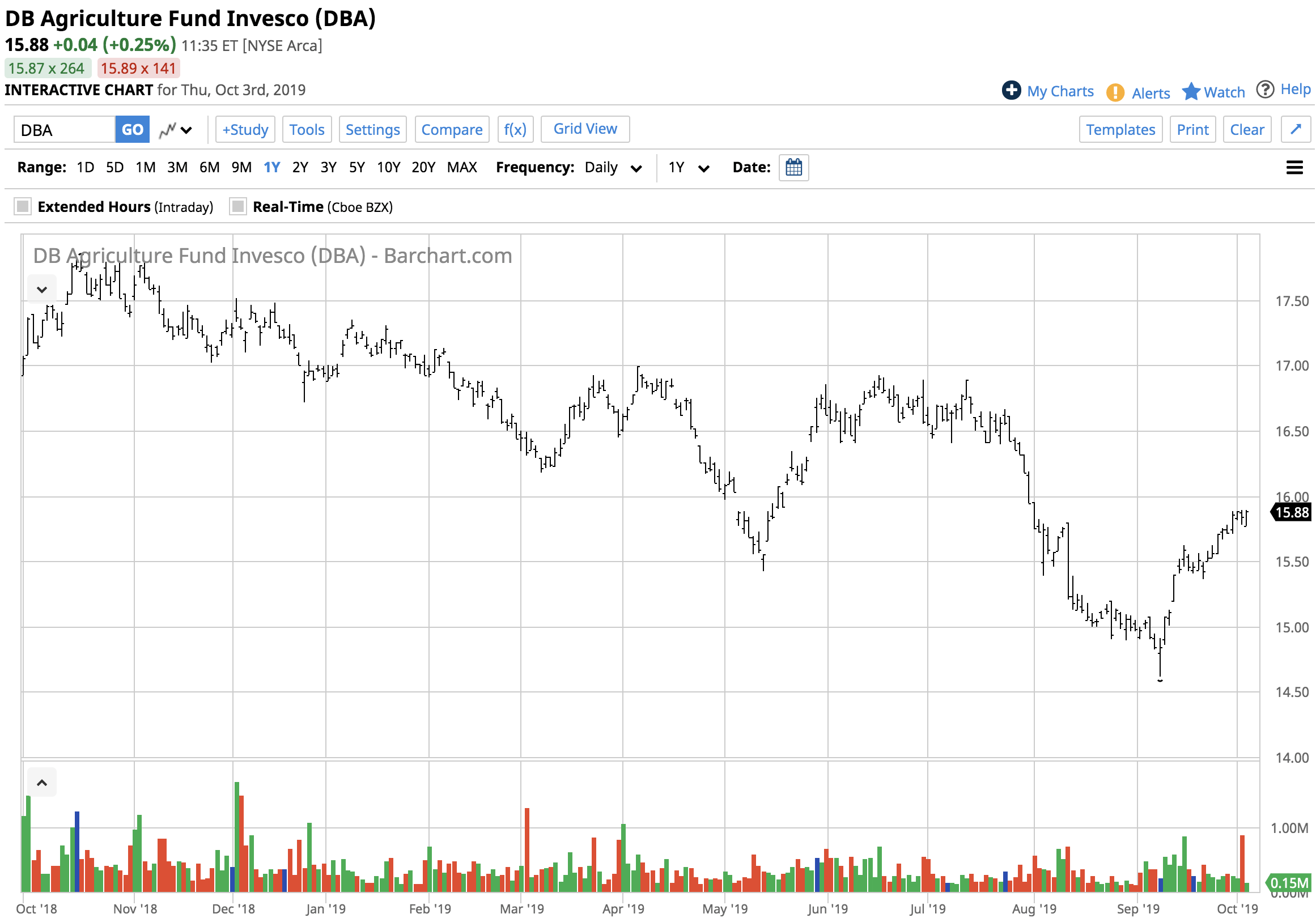Screen dimensions: 1316x918
Task: Open the chart type line icon
Action: coord(167,130)
